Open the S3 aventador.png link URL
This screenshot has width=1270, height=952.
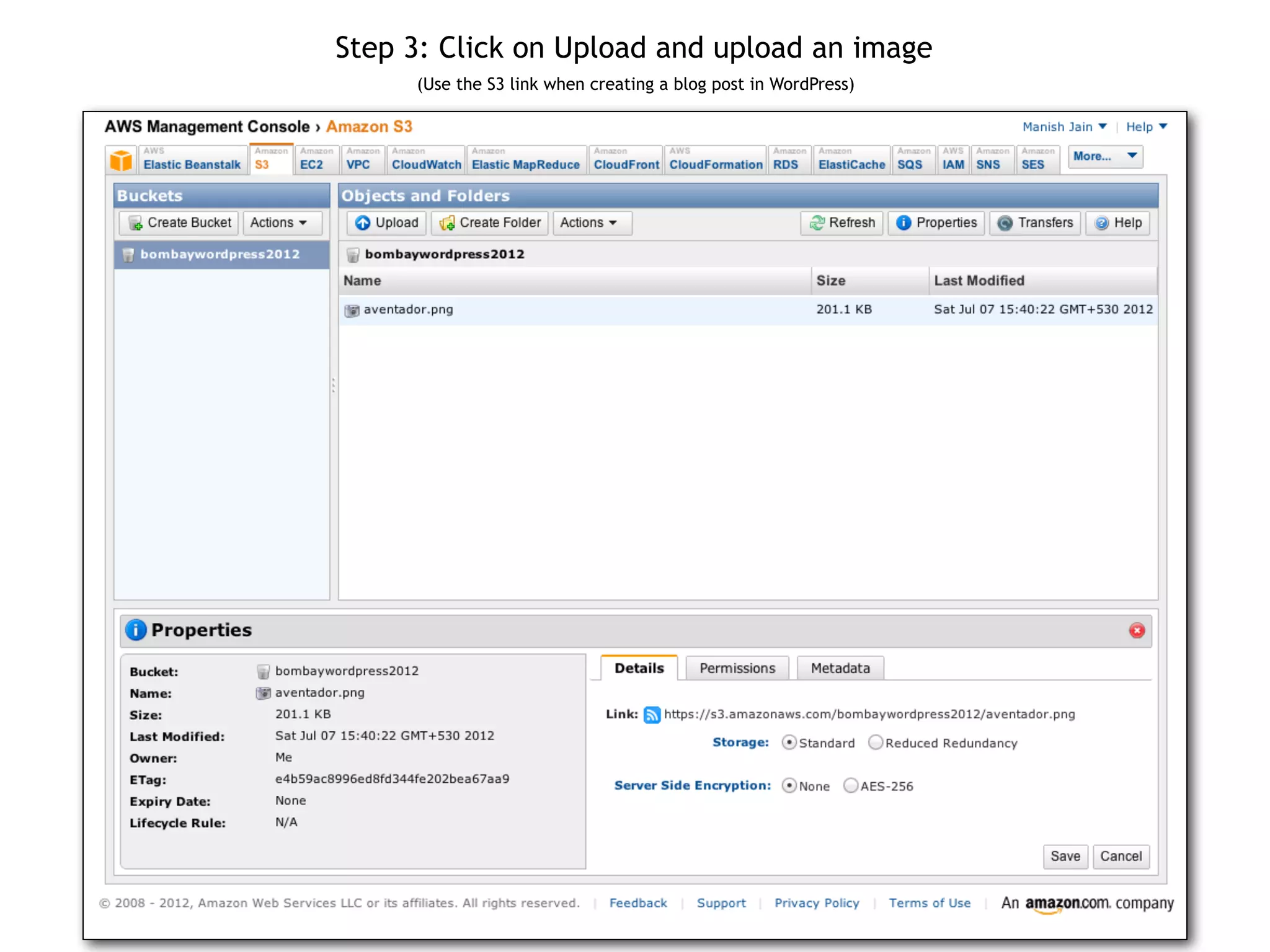tap(869, 715)
